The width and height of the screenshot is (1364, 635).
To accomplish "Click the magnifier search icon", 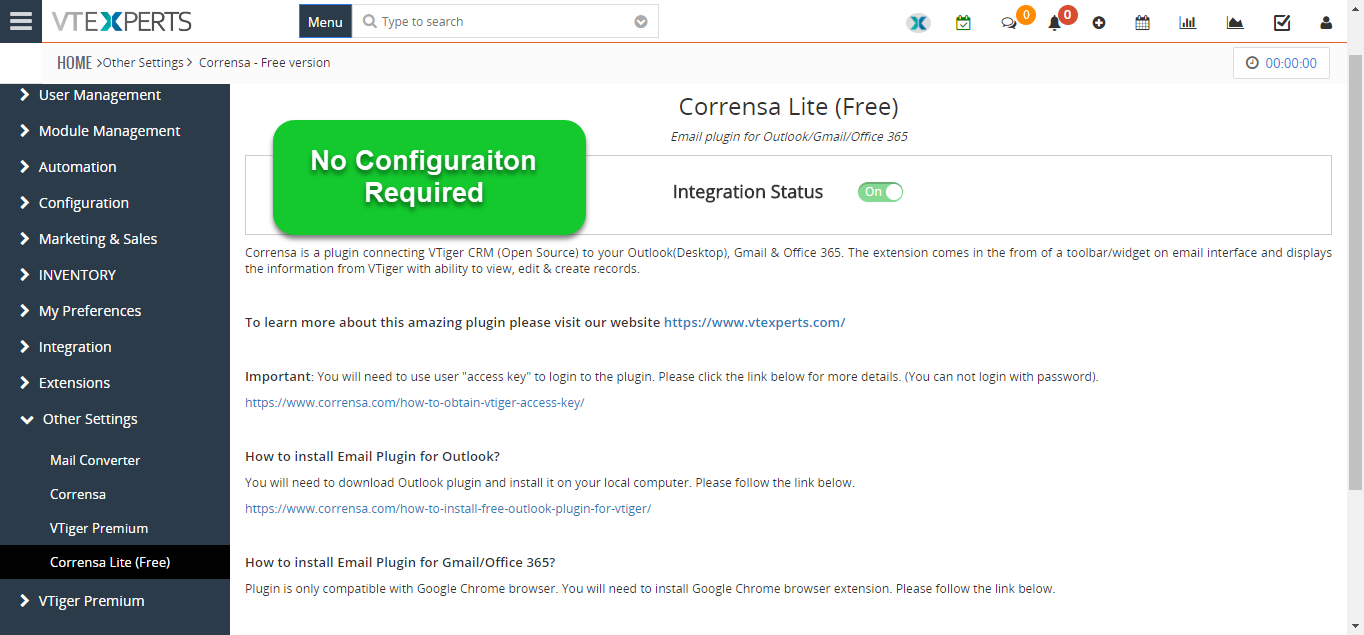I will tap(370, 22).
